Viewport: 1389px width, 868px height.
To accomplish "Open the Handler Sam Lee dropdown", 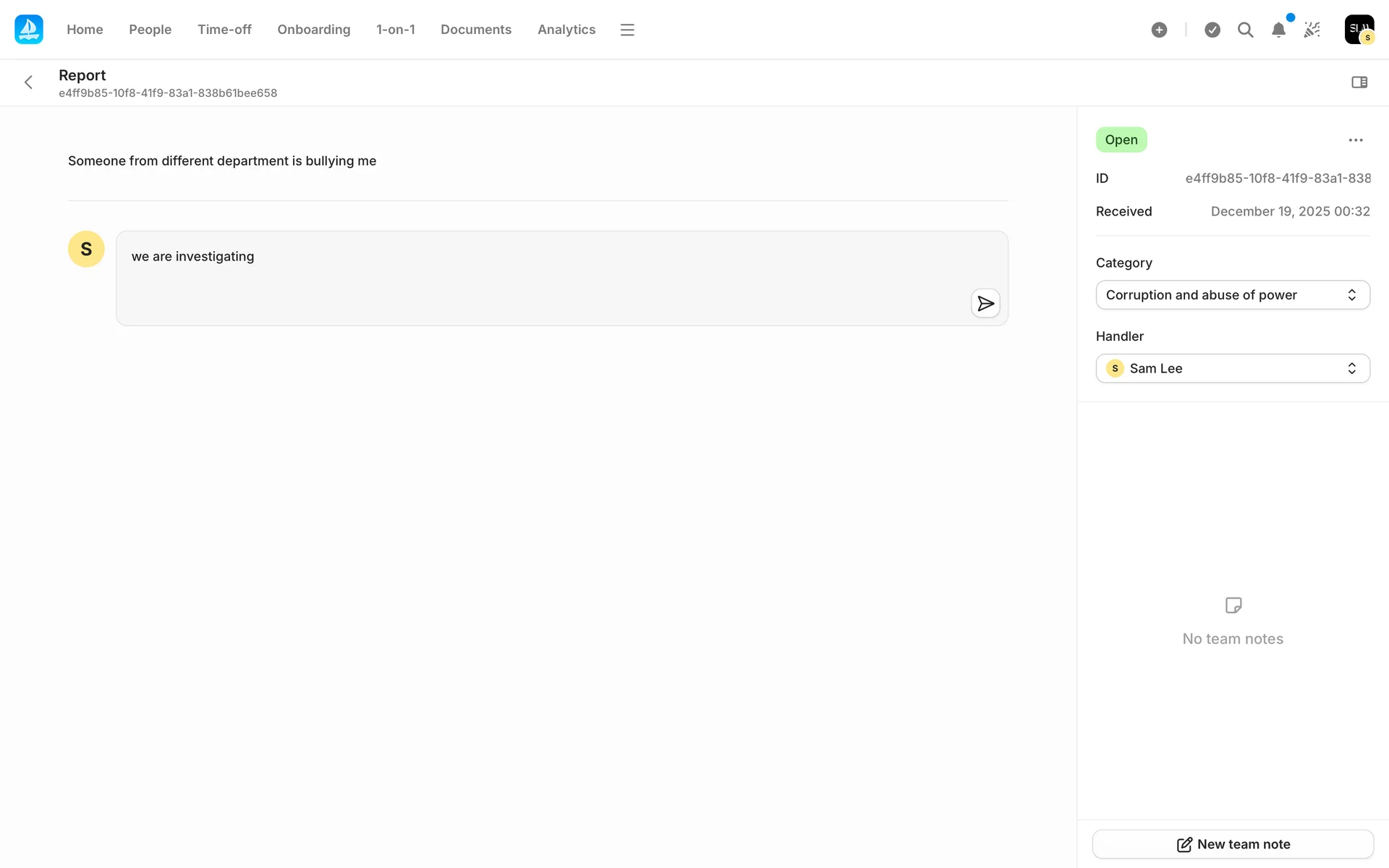I will [x=1232, y=369].
